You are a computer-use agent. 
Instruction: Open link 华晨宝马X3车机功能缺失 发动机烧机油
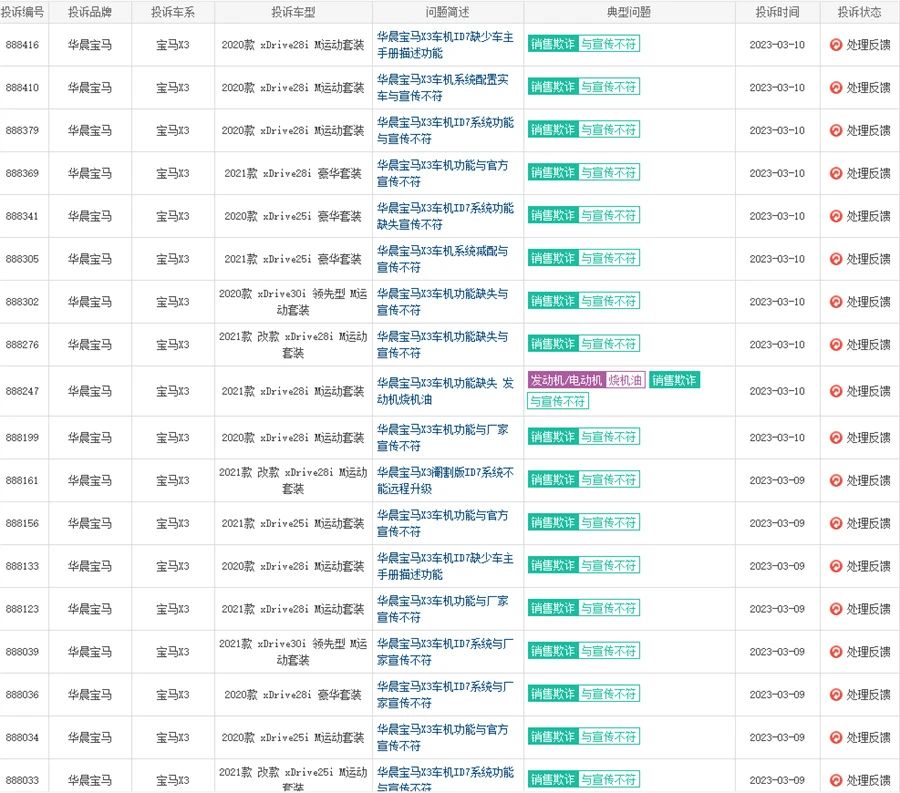[x=445, y=391]
